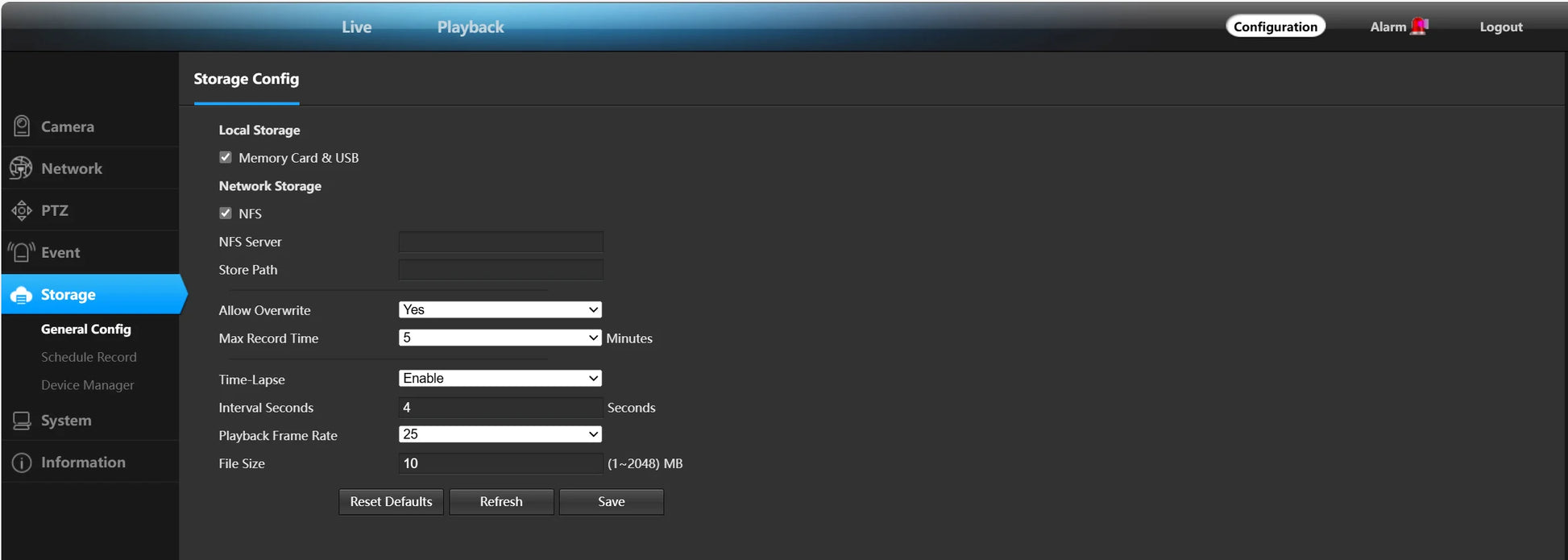Open Network section via globe icon
Image resolution: width=1568 pixels, height=560 pixels.
tap(21, 168)
